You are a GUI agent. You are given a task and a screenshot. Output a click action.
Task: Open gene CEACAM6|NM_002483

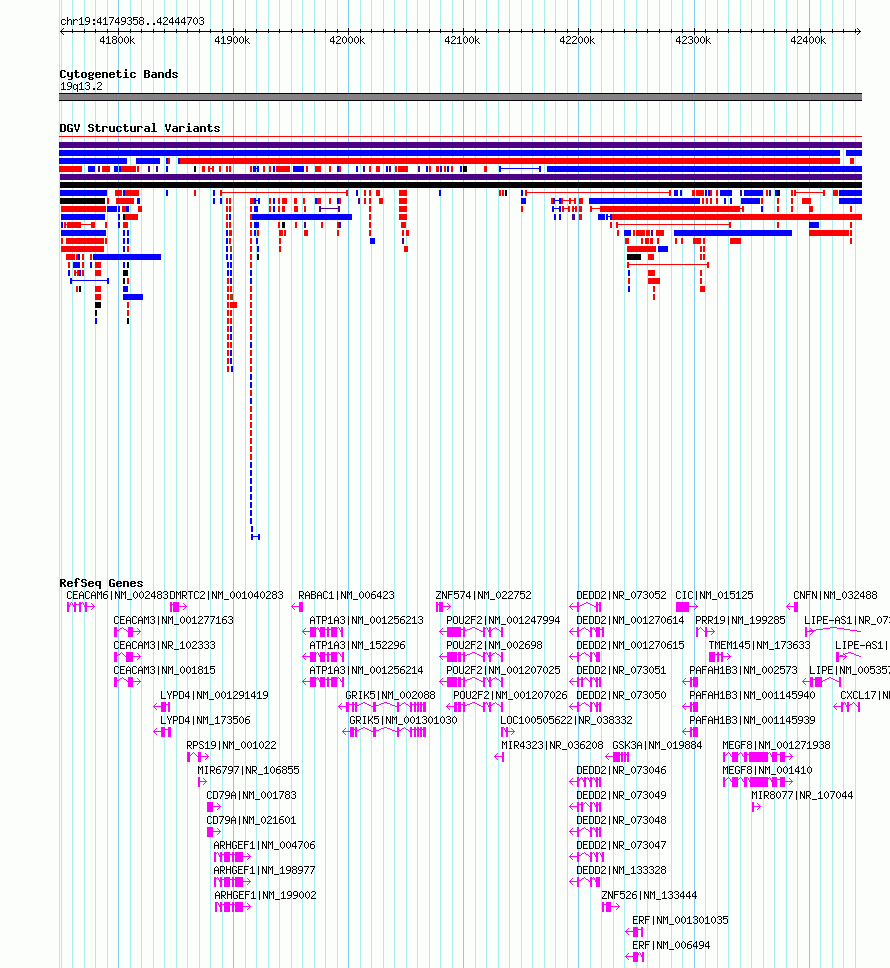pos(117,595)
